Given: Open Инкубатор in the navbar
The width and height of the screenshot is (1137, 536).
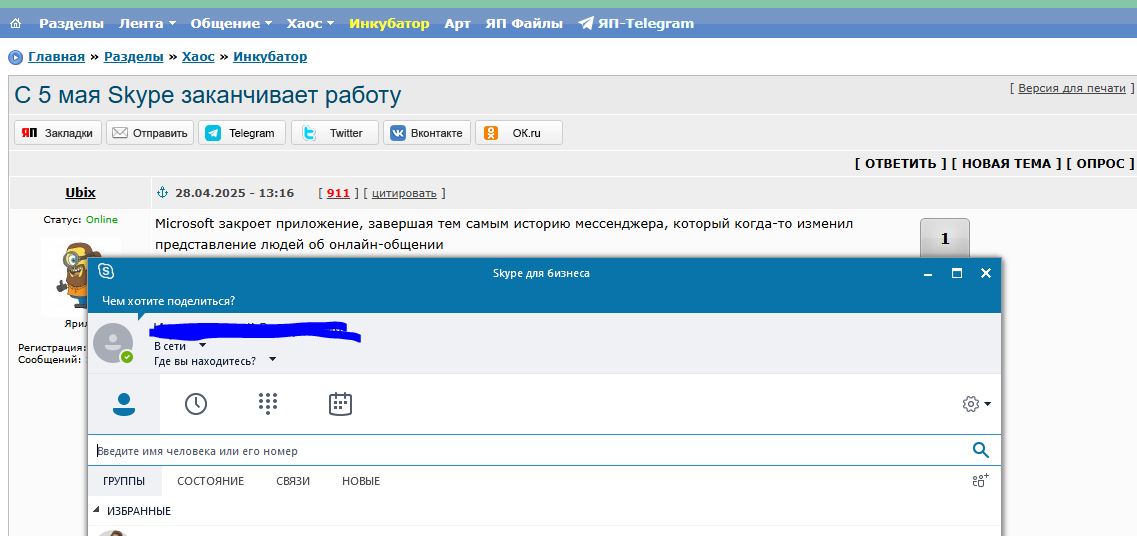Looking at the screenshot, I should (389, 23).
